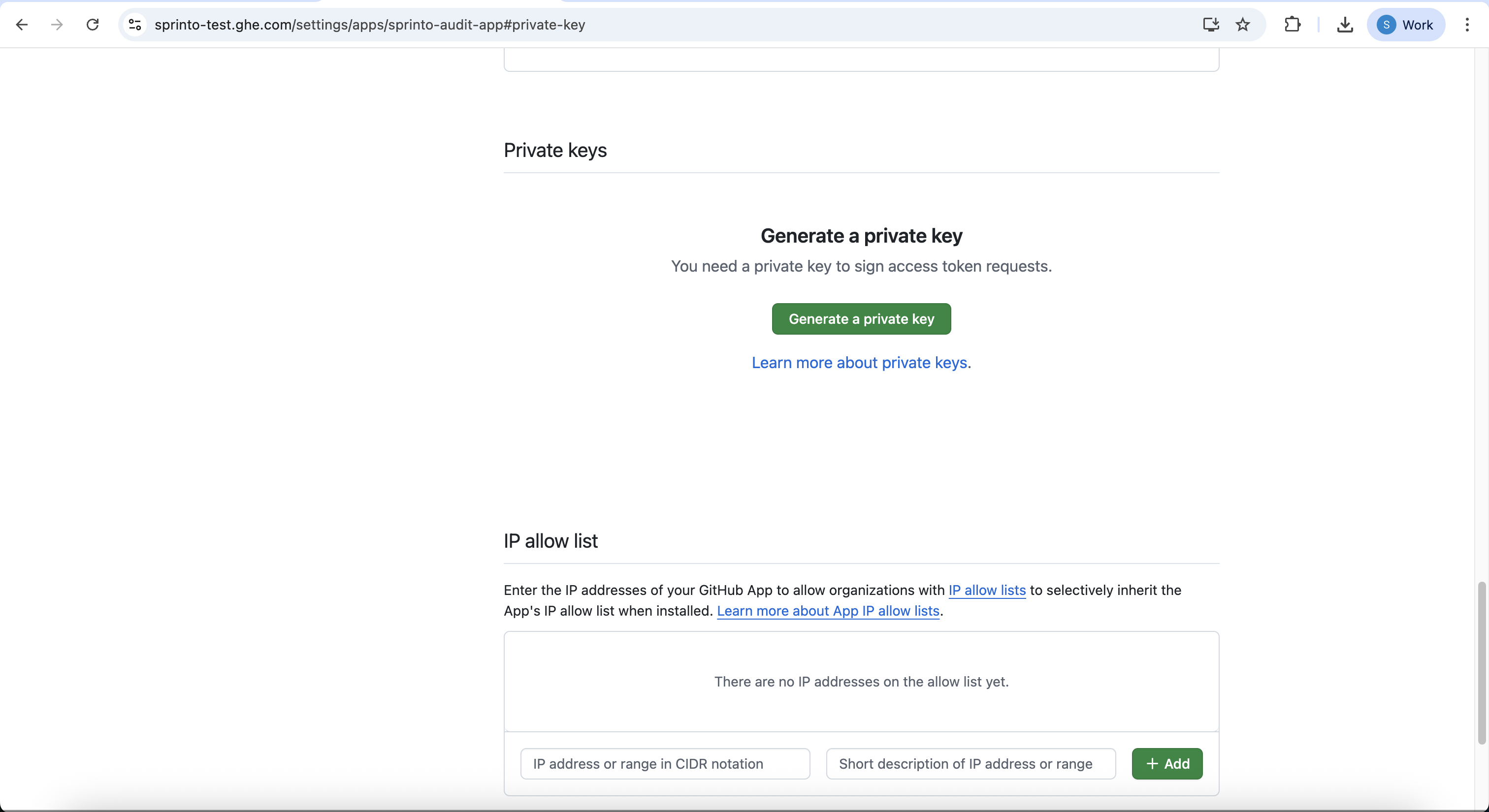Reload the current page

coord(93,25)
